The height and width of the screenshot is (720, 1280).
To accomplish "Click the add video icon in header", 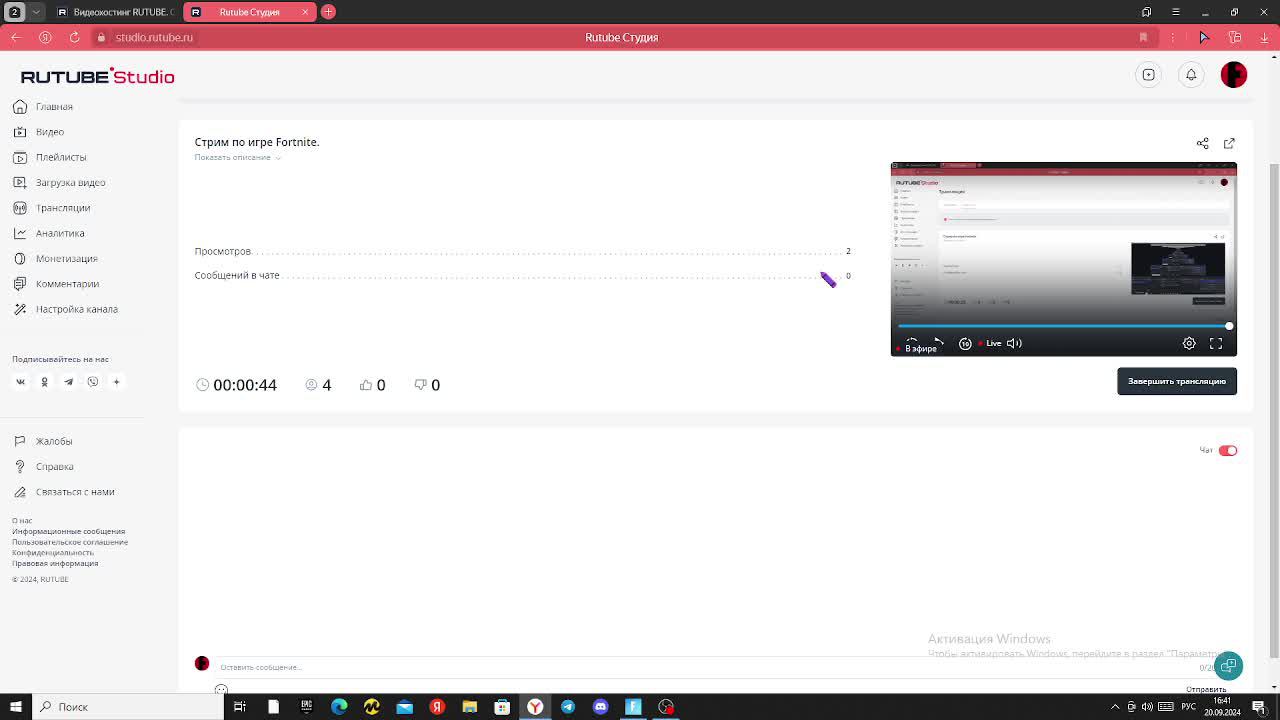I will coord(1149,75).
